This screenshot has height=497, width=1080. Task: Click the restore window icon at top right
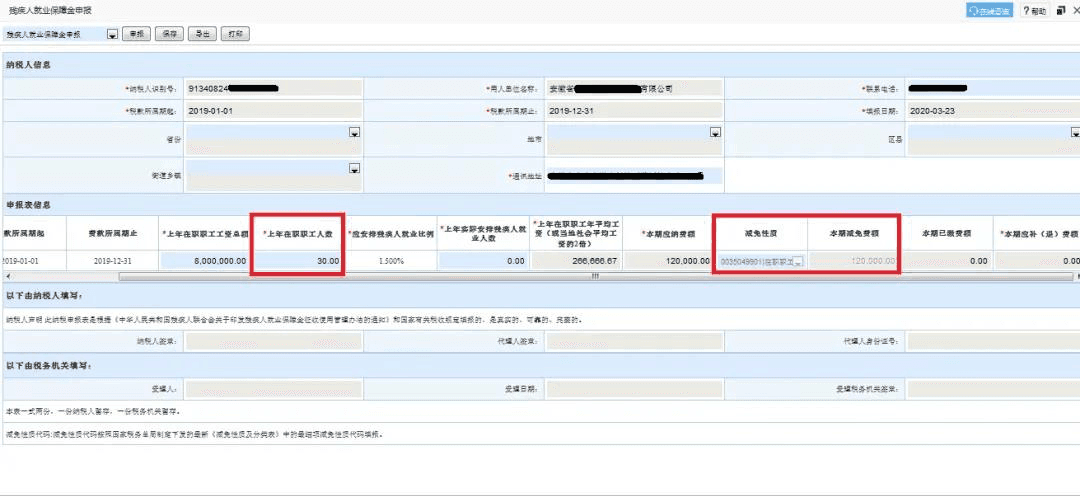[x=1057, y=11]
